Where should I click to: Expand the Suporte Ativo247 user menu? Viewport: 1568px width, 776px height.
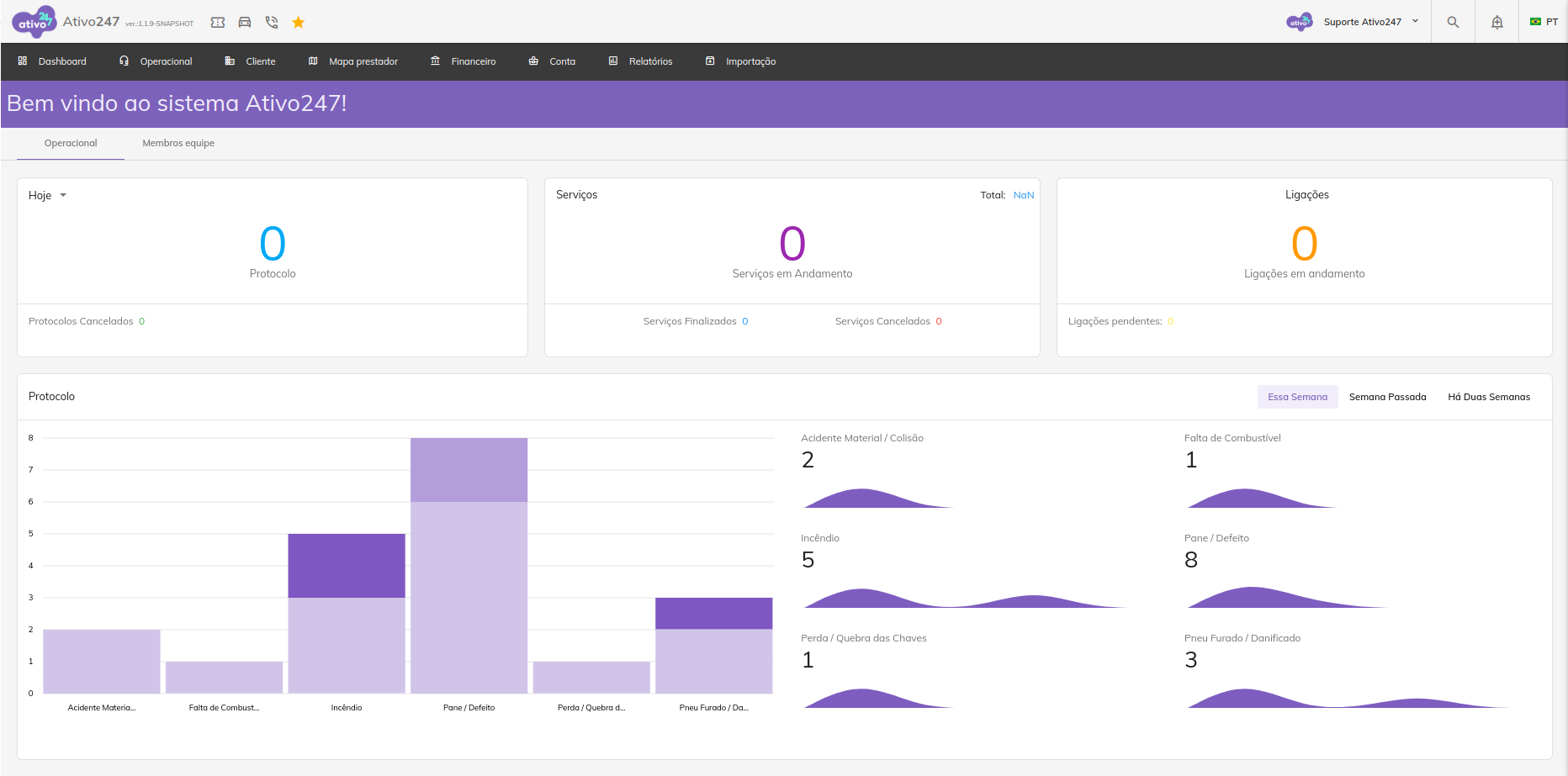pos(1363,22)
